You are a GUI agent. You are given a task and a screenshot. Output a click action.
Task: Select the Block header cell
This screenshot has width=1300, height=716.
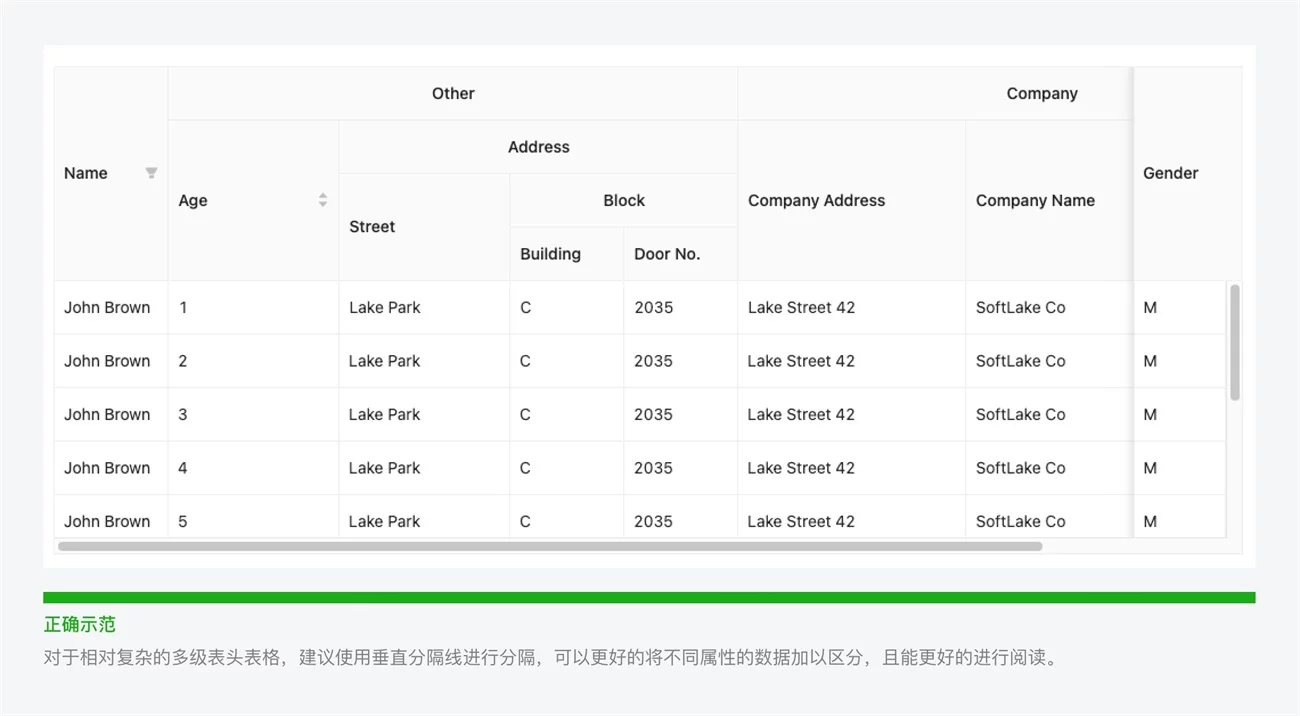(x=623, y=201)
